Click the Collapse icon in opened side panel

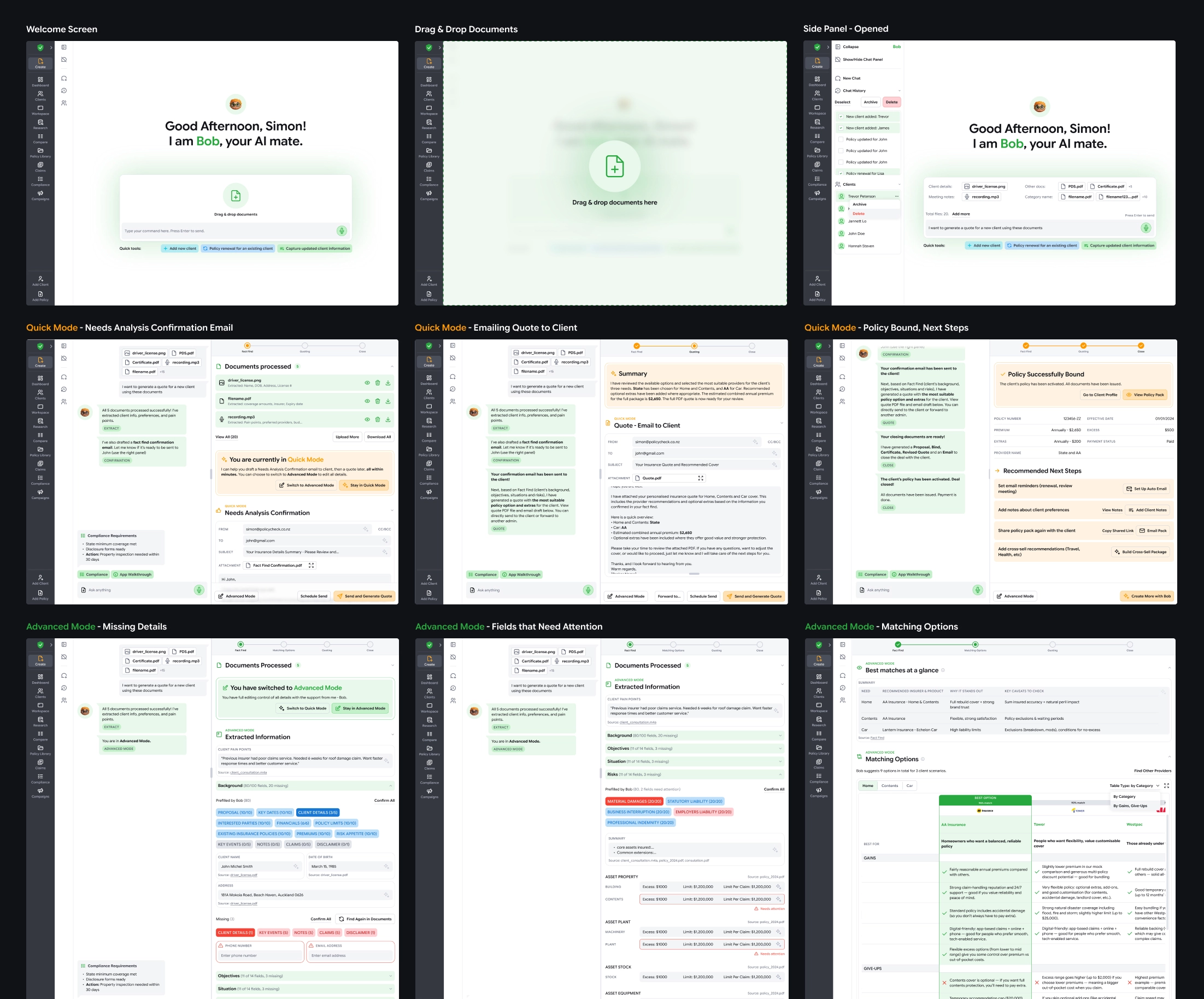(838, 47)
